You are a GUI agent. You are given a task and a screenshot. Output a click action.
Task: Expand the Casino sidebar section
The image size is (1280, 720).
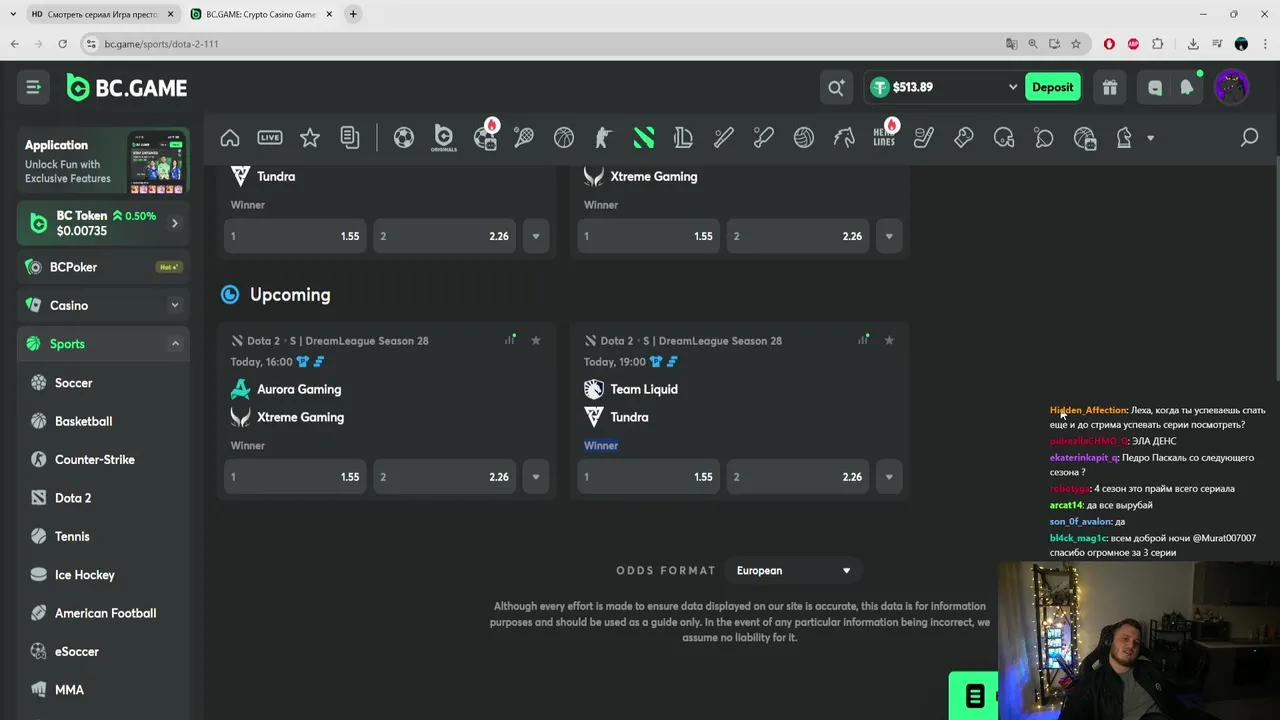coord(174,306)
